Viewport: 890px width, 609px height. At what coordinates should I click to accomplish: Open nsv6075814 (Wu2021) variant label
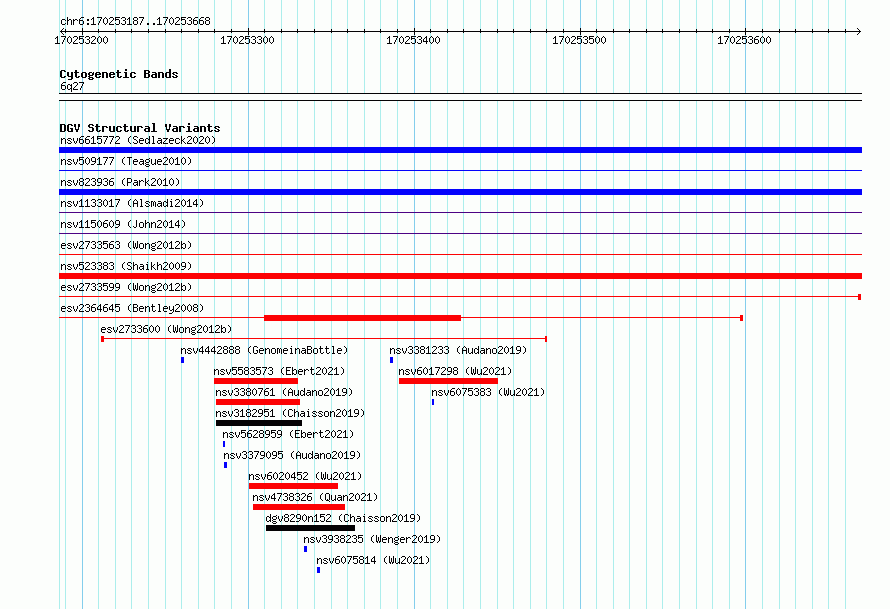(x=373, y=560)
